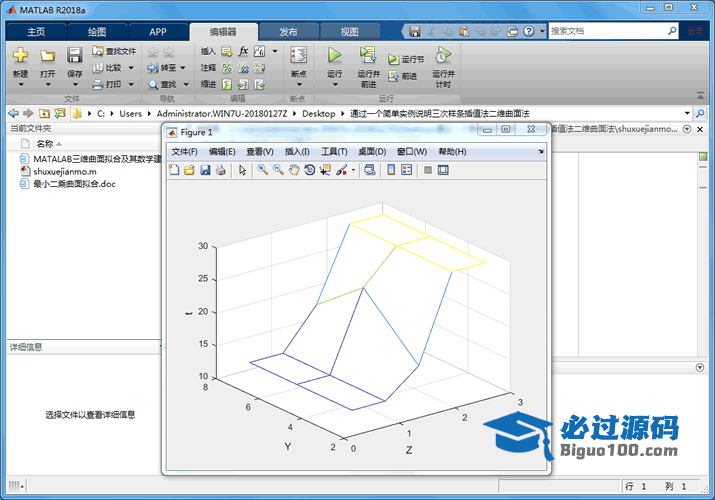Expand the Breakpoints (断点) dropdown arrow
The width and height of the screenshot is (715, 500).
(299, 84)
